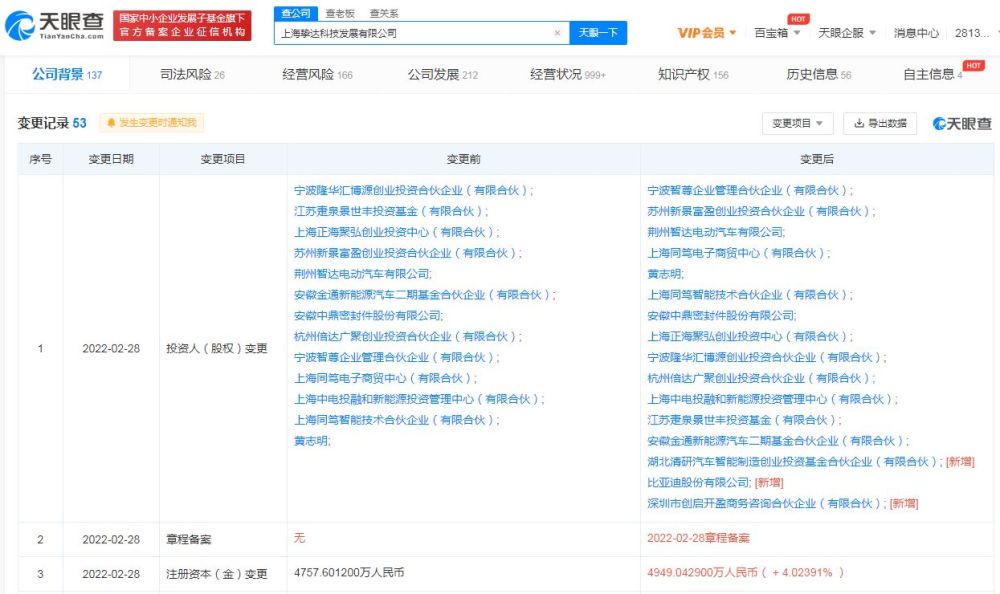
Task: Click the 天眼查 watermark icon near export button
Action: click(938, 122)
